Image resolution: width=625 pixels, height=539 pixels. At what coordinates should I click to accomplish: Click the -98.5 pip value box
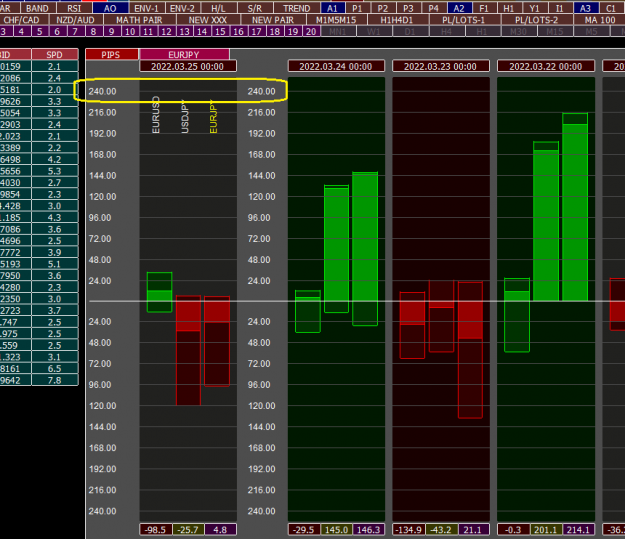pyautogui.click(x=155, y=529)
